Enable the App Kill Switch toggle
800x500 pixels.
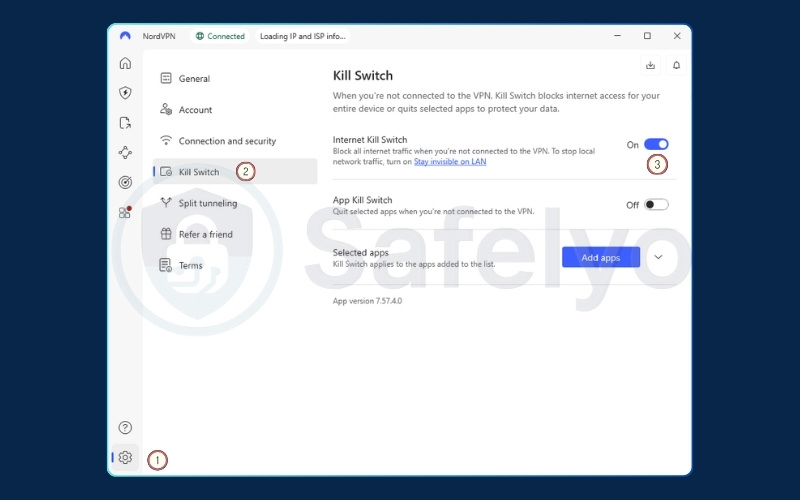tap(656, 205)
